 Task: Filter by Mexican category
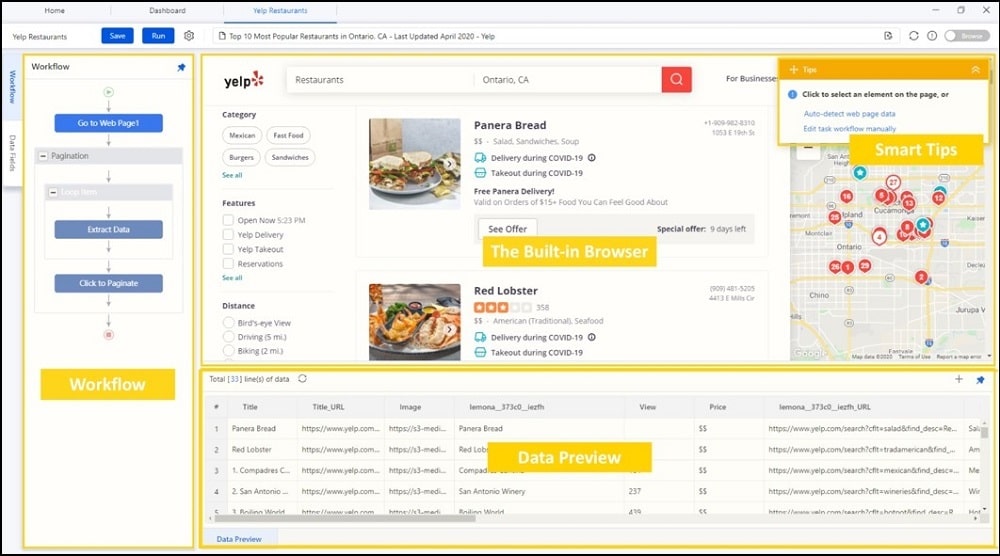(x=242, y=135)
